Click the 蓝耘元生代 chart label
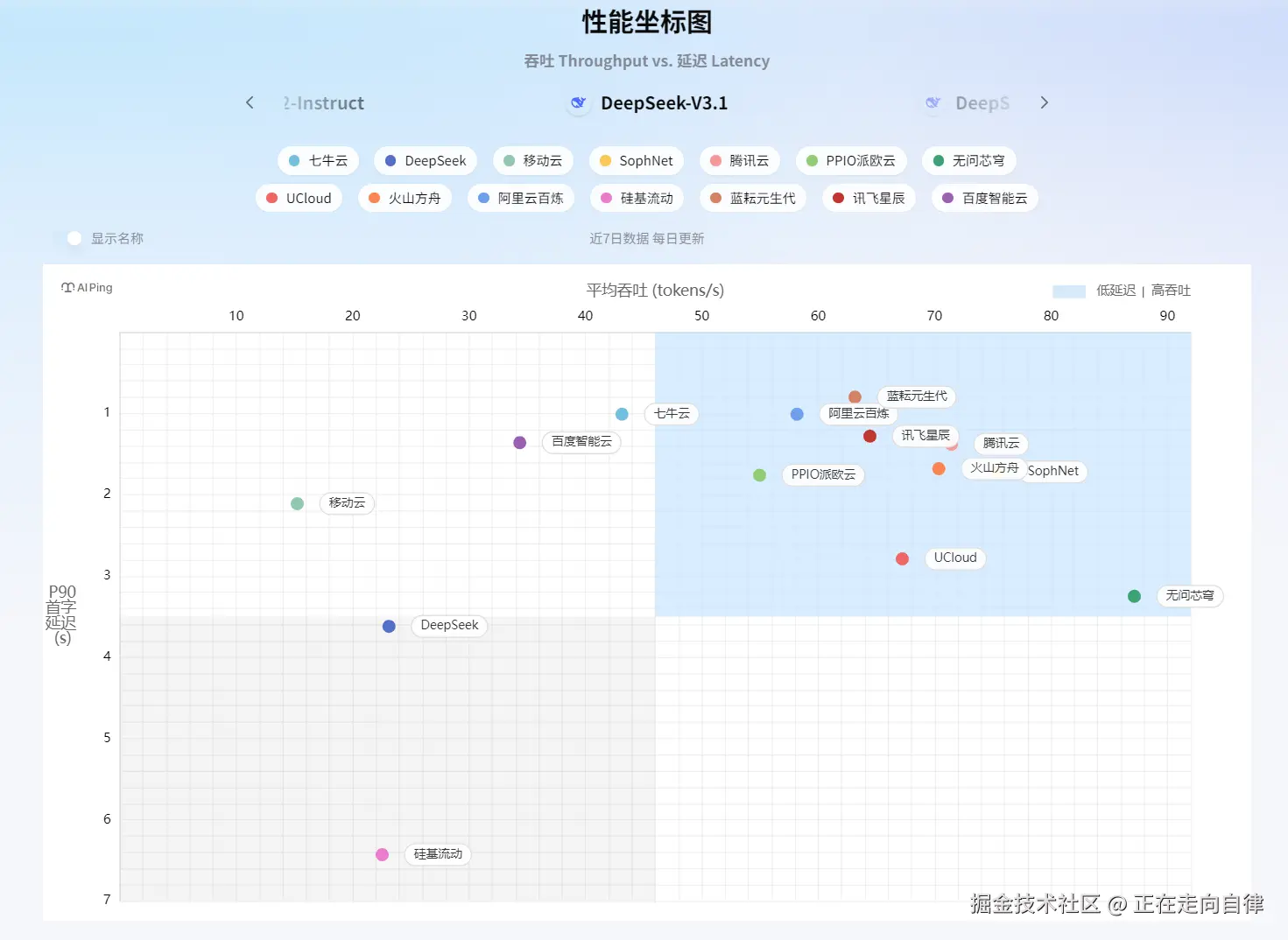The width and height of the screenshot is (1288, 940). 917,396
